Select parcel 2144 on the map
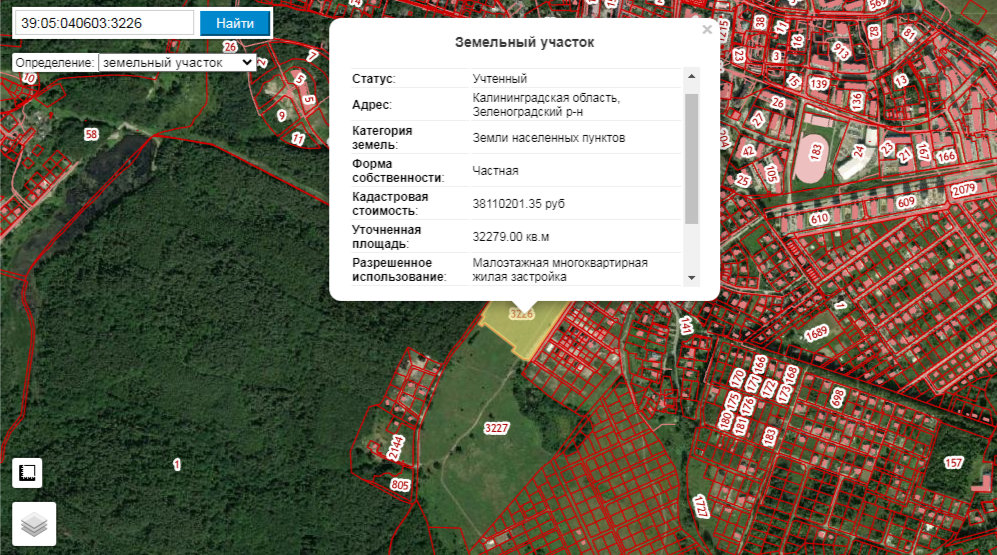Screen dimensions: 997x555 (396, 445)
